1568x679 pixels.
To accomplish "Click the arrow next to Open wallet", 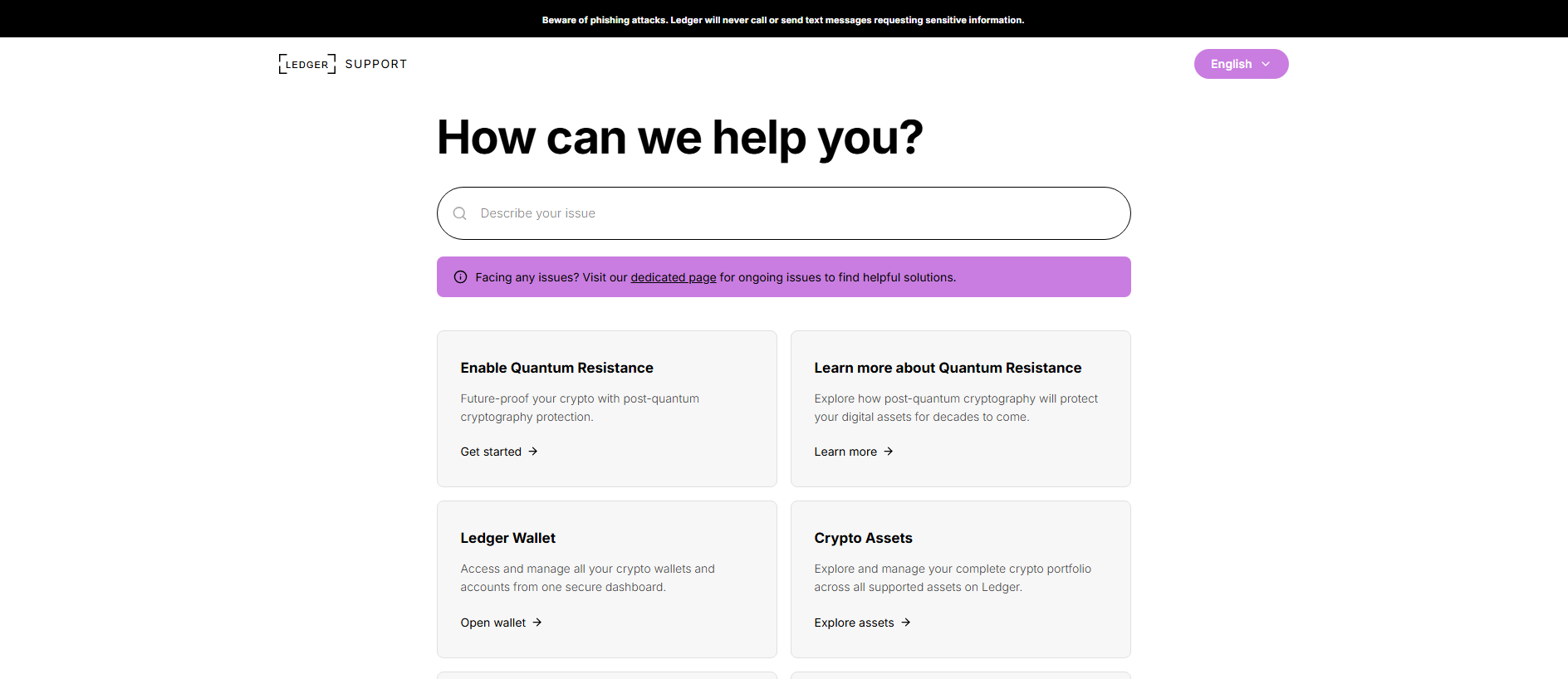I will click(x=537, y=623).
